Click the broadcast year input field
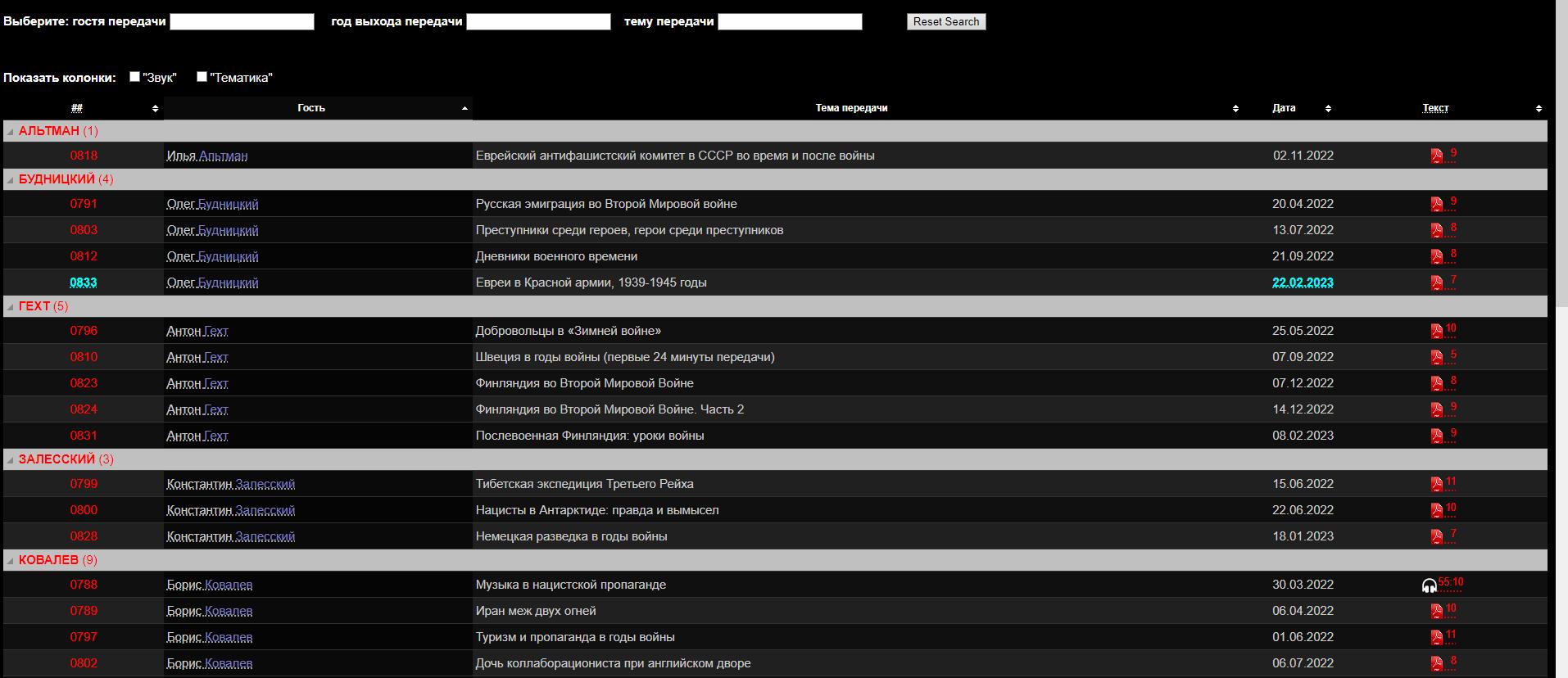Screen dimensions: 1568x678 538,22
